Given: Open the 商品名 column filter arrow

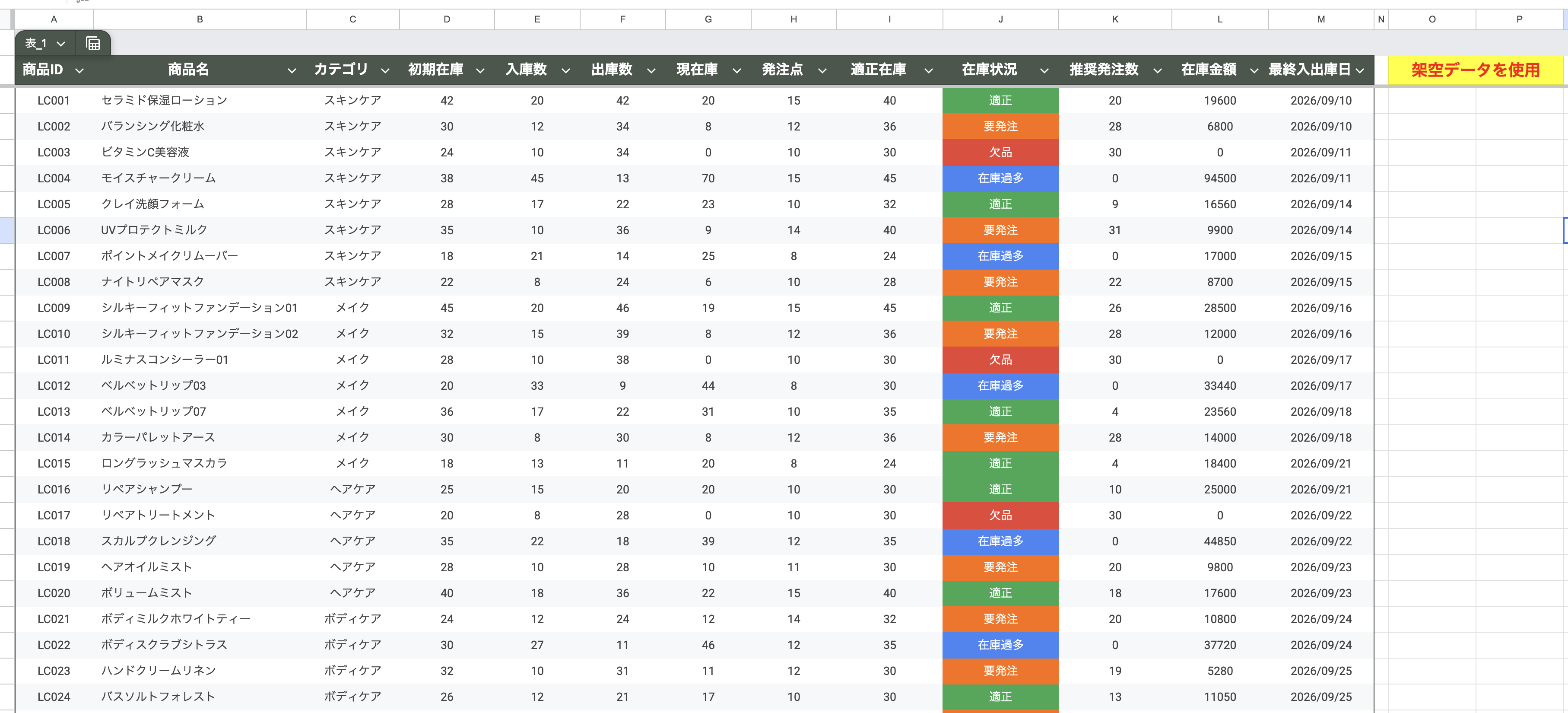Looking at the screenshot, I should [292, 70].
